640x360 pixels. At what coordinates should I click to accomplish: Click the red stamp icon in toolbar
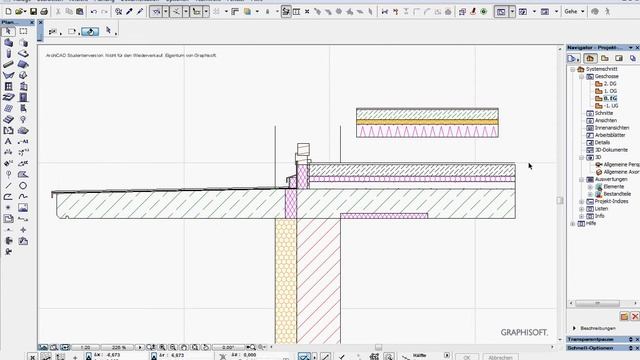pos(473,12)
